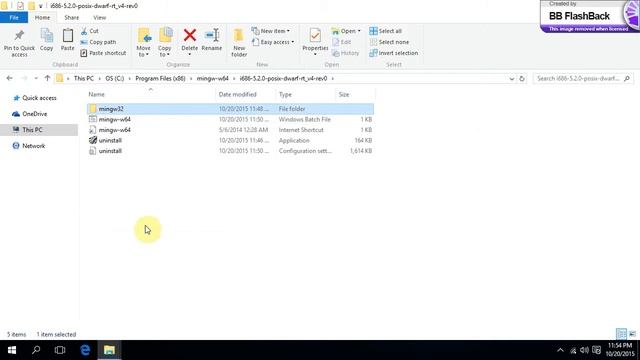Click the search box field
The height and width of the screenshot is (360, 640).
tap(583, 78)
